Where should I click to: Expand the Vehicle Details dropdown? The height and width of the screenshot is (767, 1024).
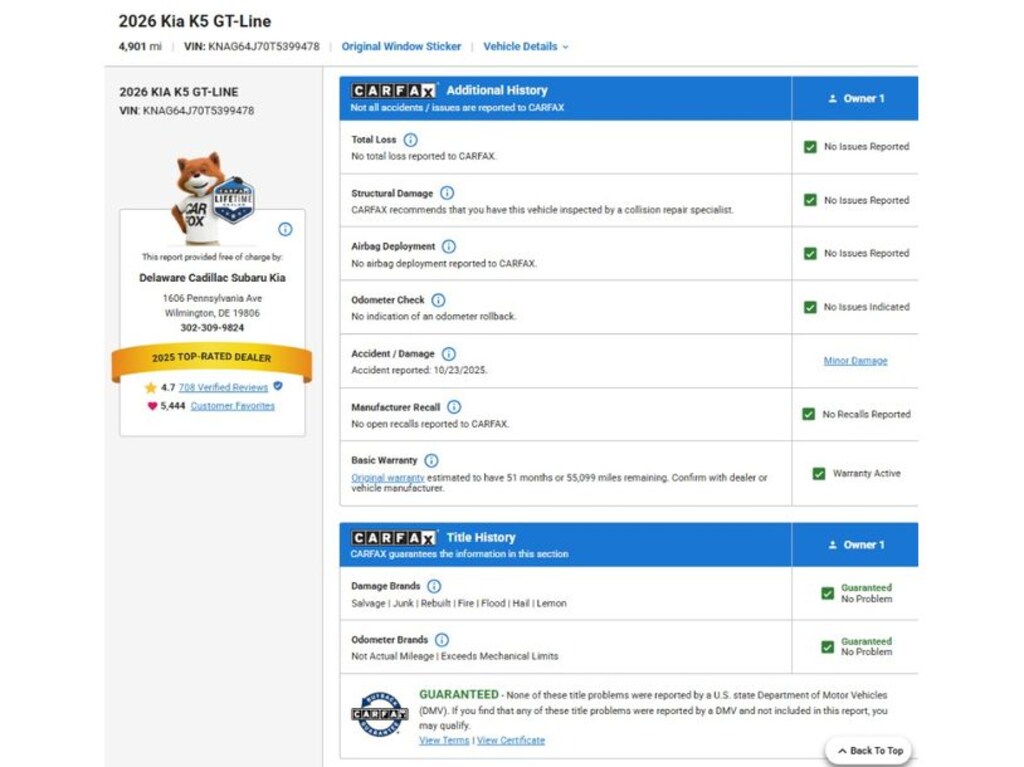click(526, 46)
